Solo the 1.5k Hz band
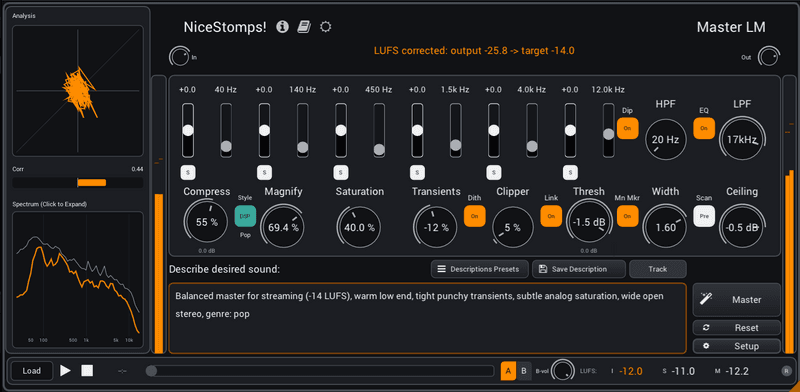The width and height of the screenshot is (800, 392). point(417,173)
